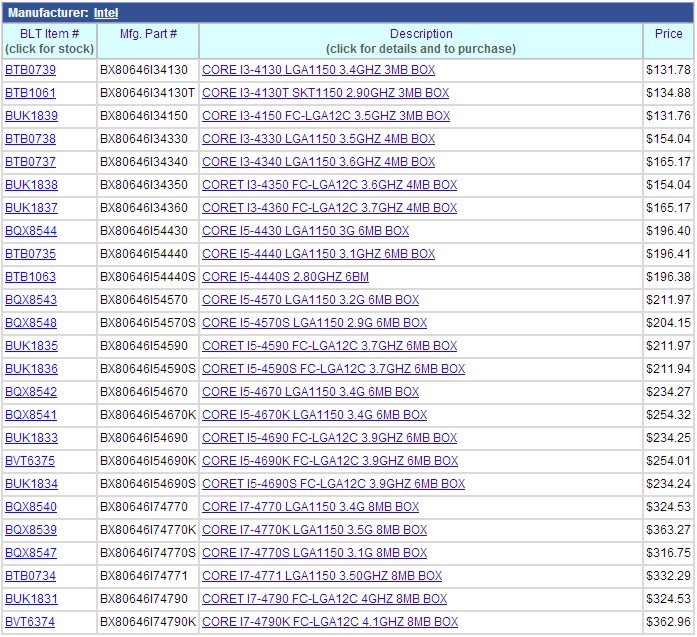Open BLT item BUK1831

(x=31, y=599)
